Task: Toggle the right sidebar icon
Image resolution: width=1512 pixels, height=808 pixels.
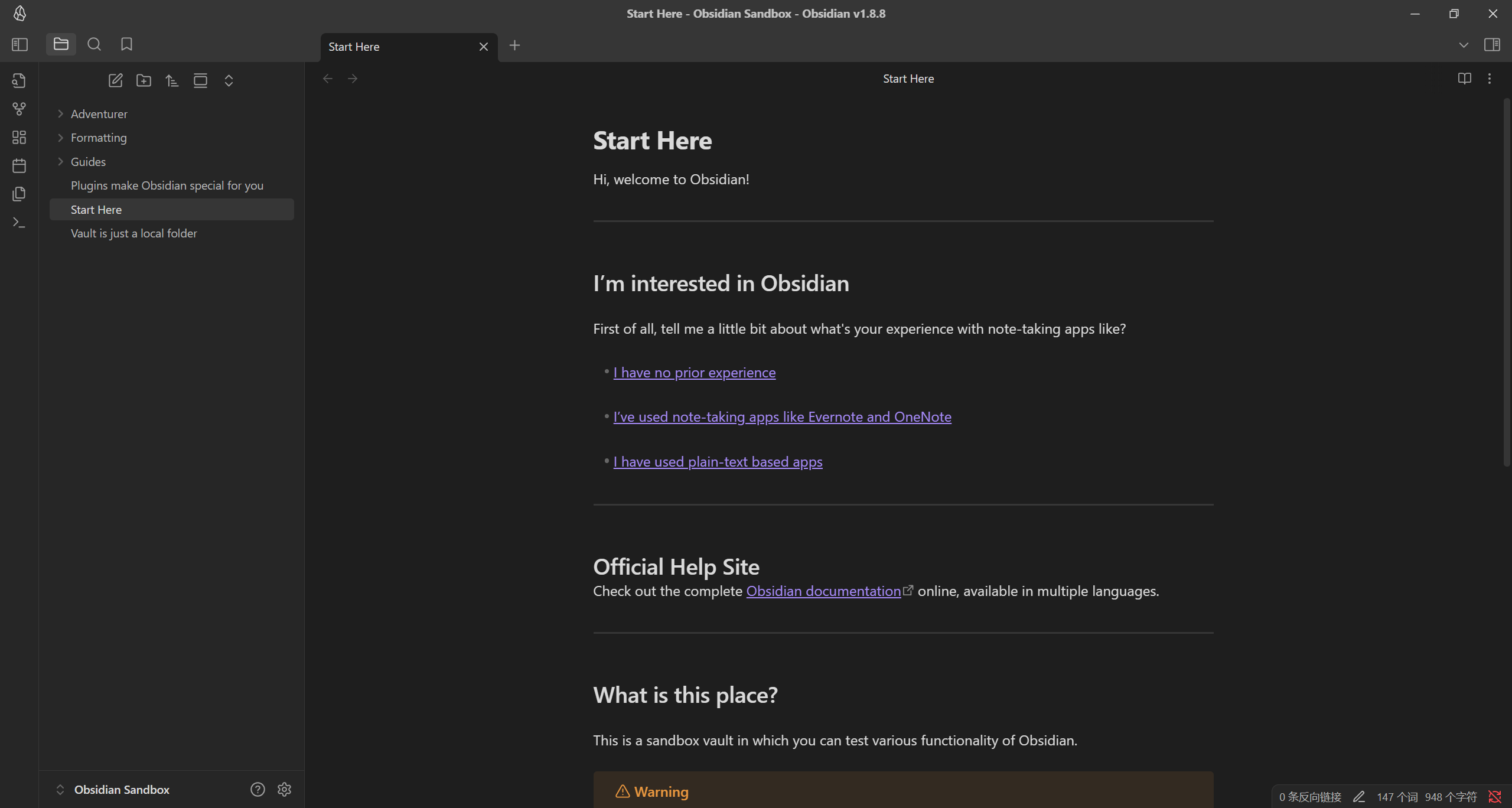Action: coord(1492,45)
